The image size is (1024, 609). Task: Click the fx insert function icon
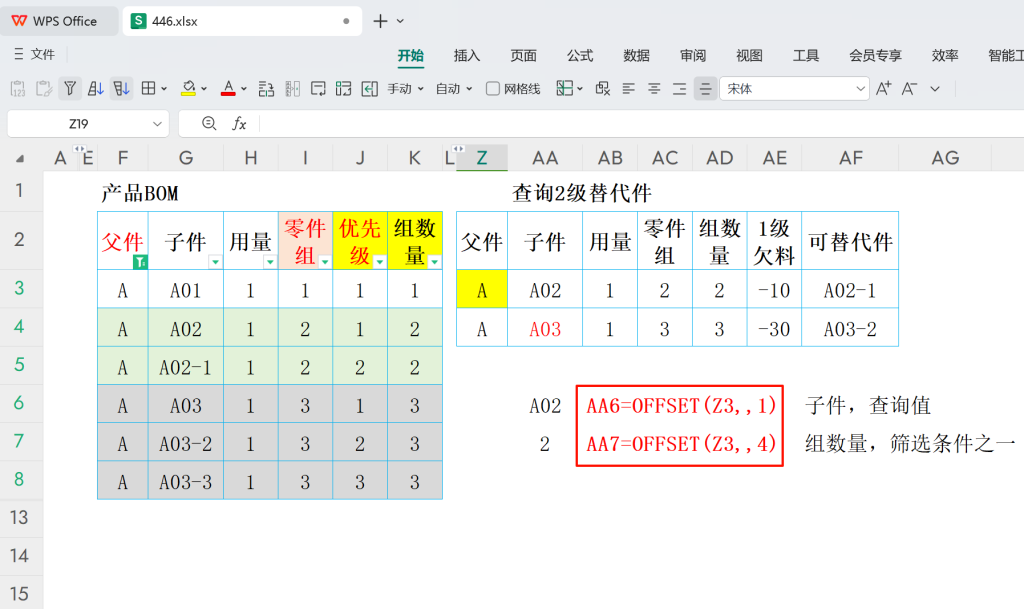pos(239,123)
